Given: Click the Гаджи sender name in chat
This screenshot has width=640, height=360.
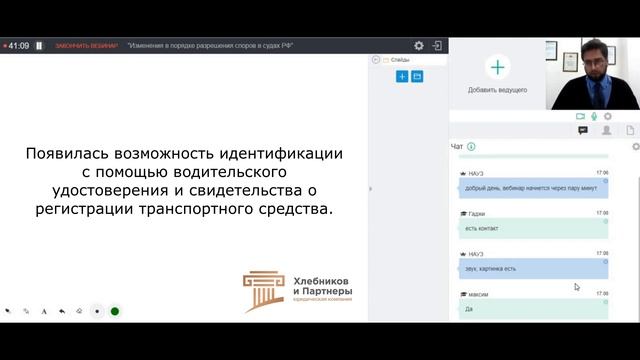Looking at the screenshot, I should [477, 213].
